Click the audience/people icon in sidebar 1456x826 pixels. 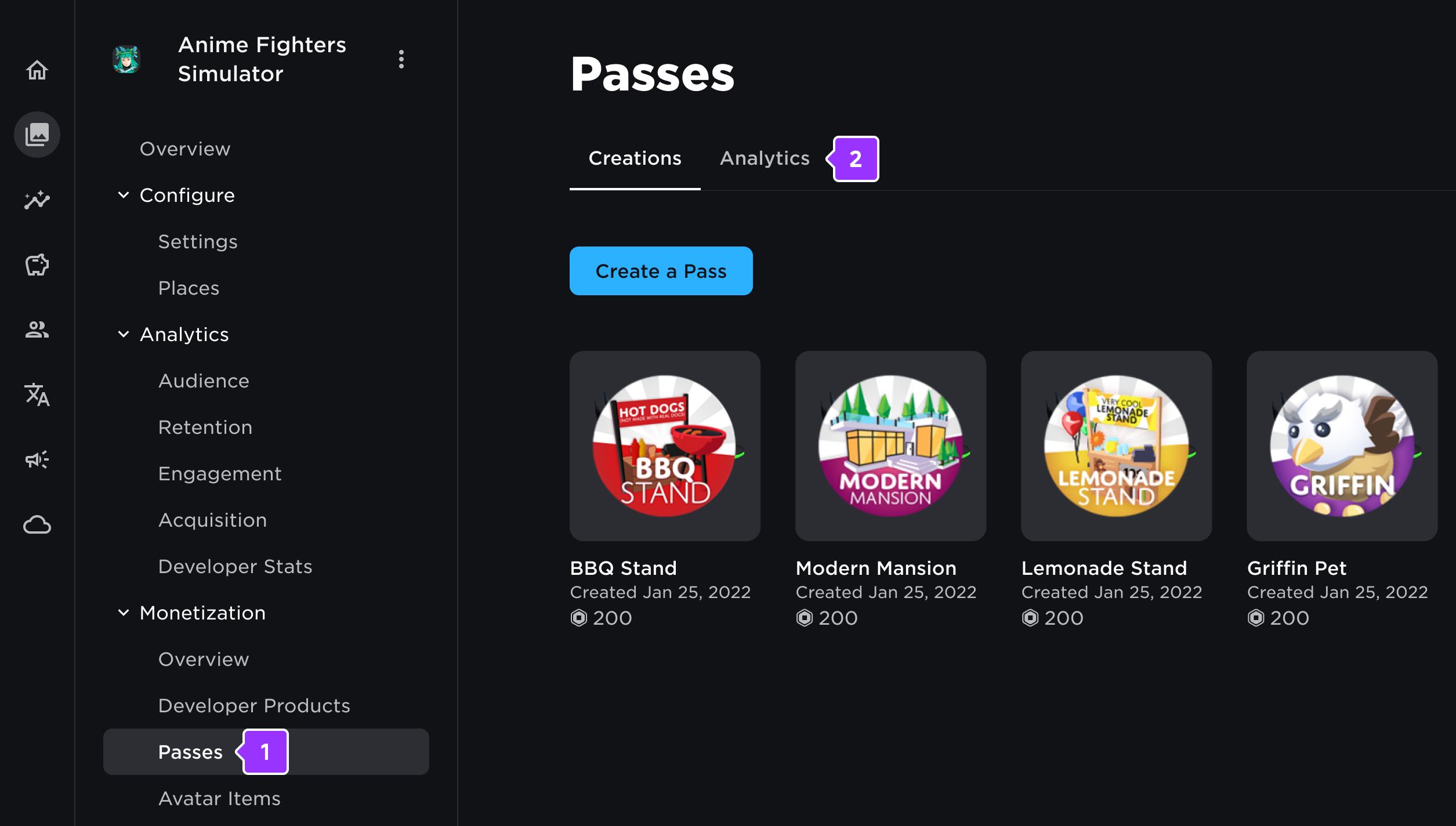pyautogui.click(x=37, y=329)
